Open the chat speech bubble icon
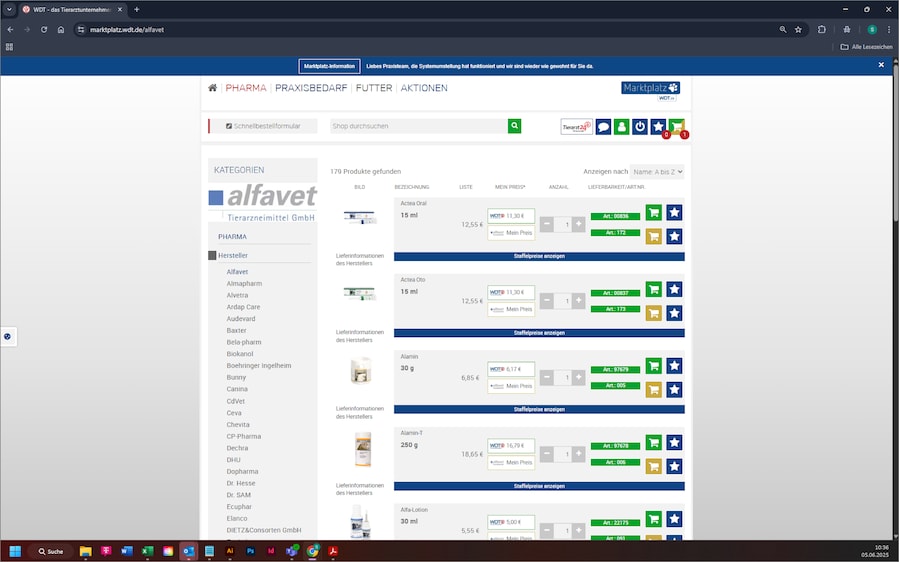899x562 pixels. (603, 127)
